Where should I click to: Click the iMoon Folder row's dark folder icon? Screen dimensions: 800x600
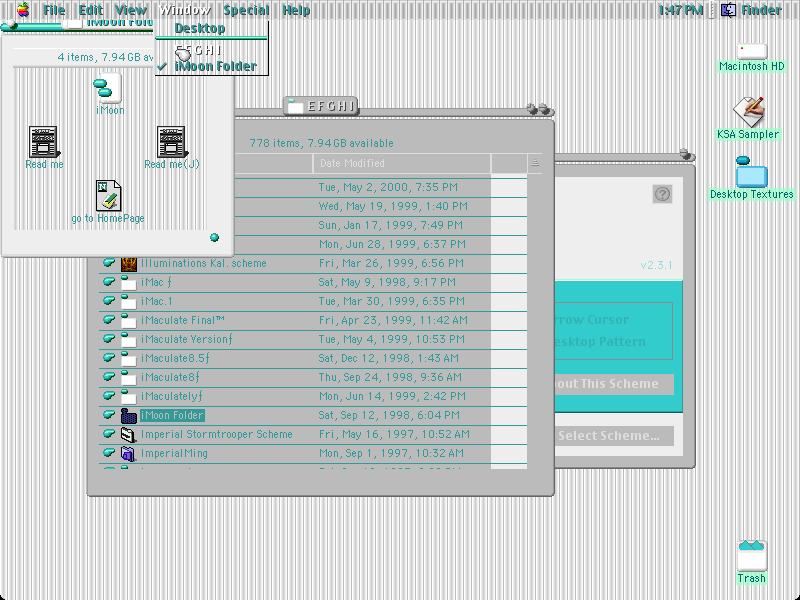tap(129, 415)
